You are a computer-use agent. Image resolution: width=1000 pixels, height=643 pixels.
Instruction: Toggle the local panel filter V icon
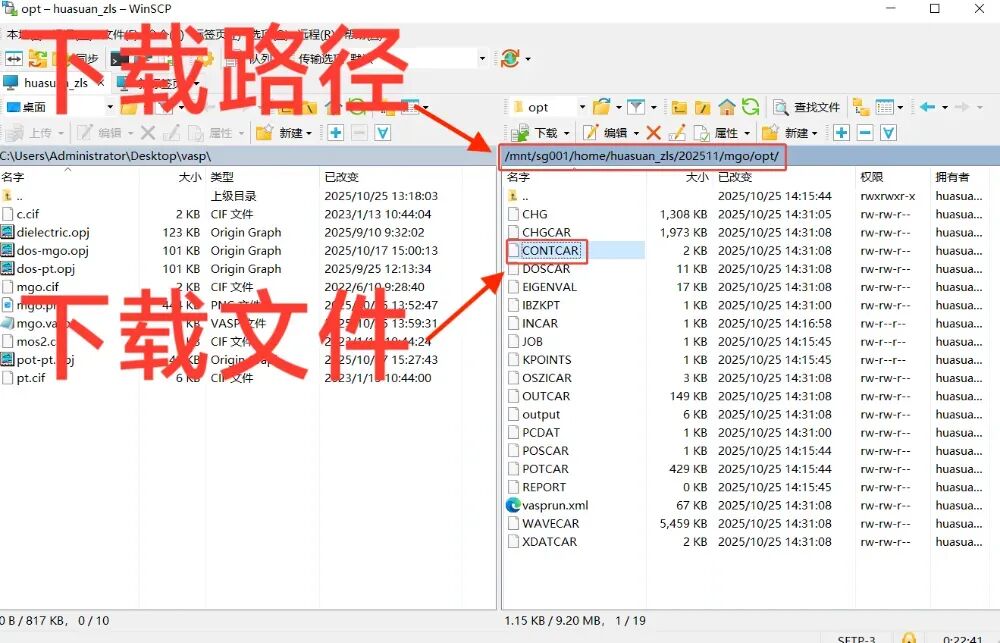tap(382, 132)
